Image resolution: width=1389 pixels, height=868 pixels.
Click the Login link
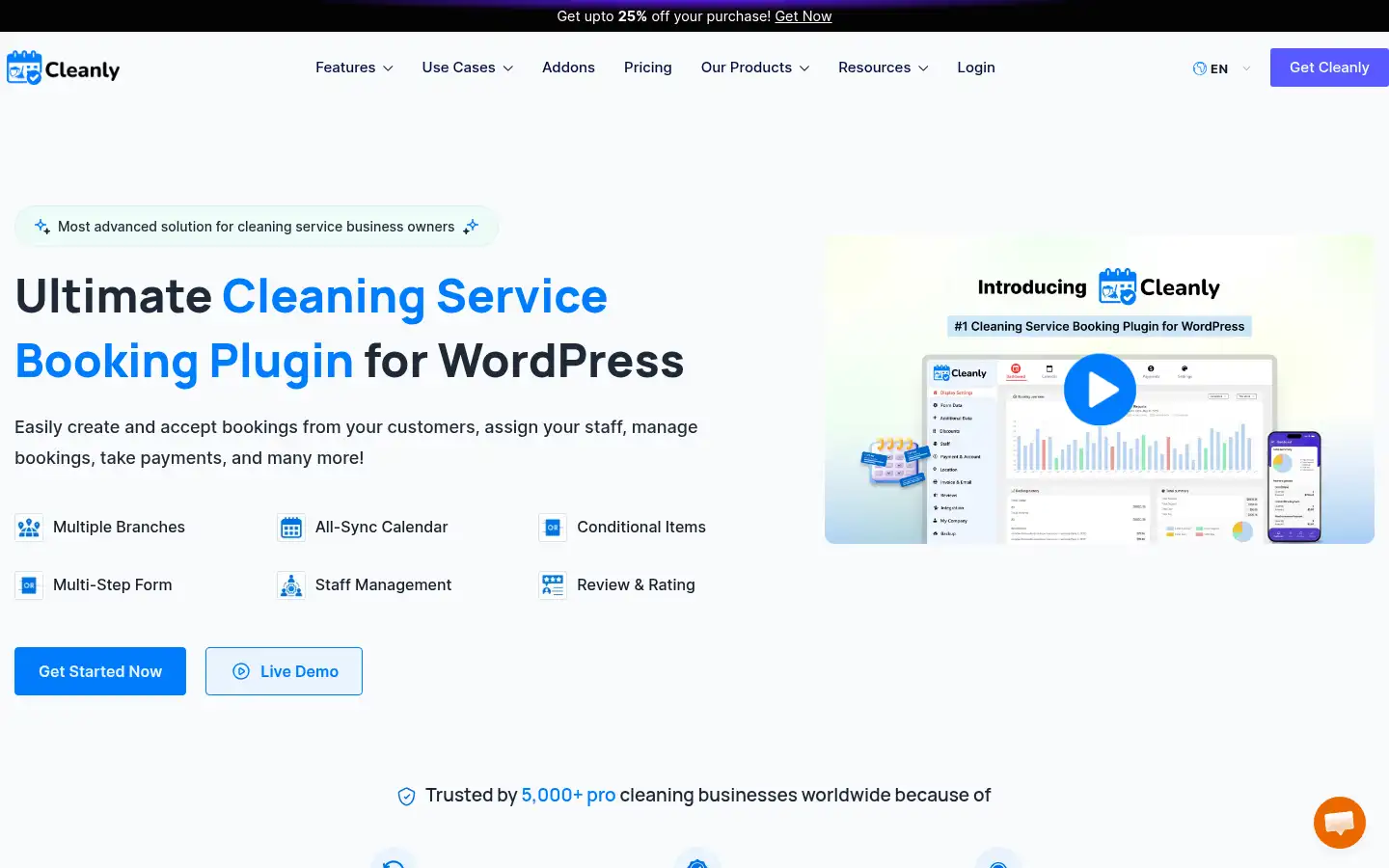coord(976,68)
